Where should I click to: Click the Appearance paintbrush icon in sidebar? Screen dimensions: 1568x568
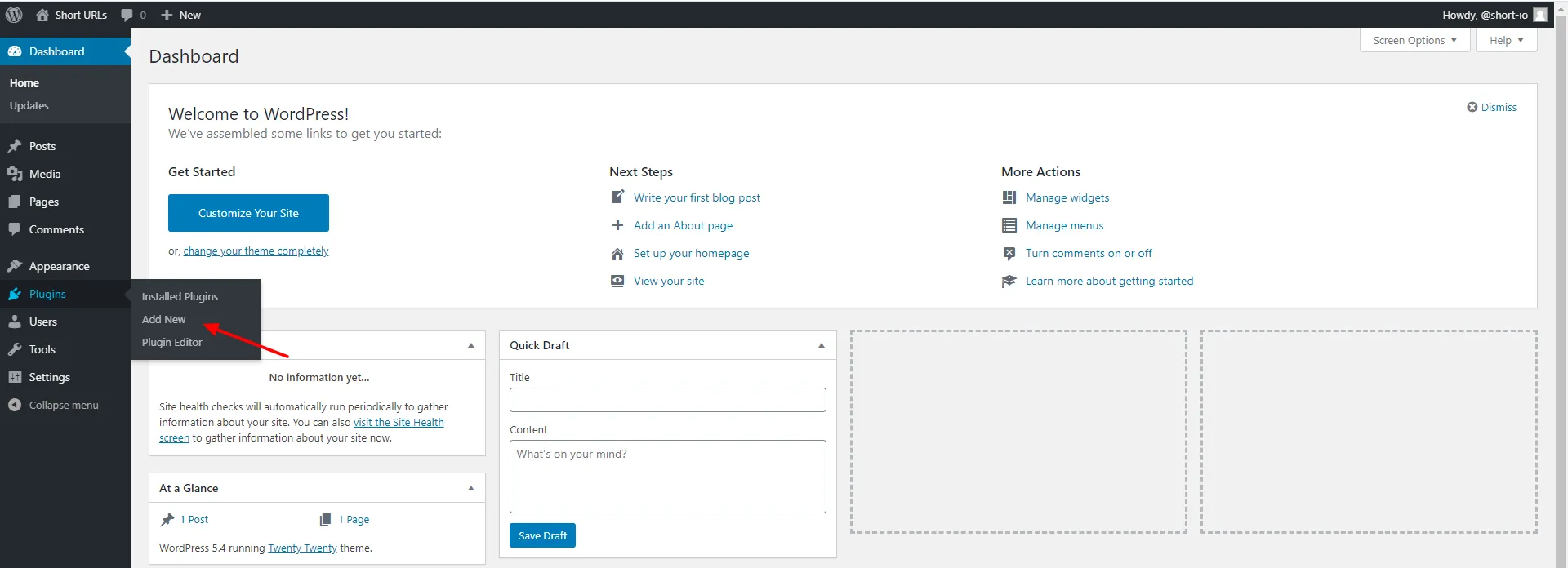15,266
